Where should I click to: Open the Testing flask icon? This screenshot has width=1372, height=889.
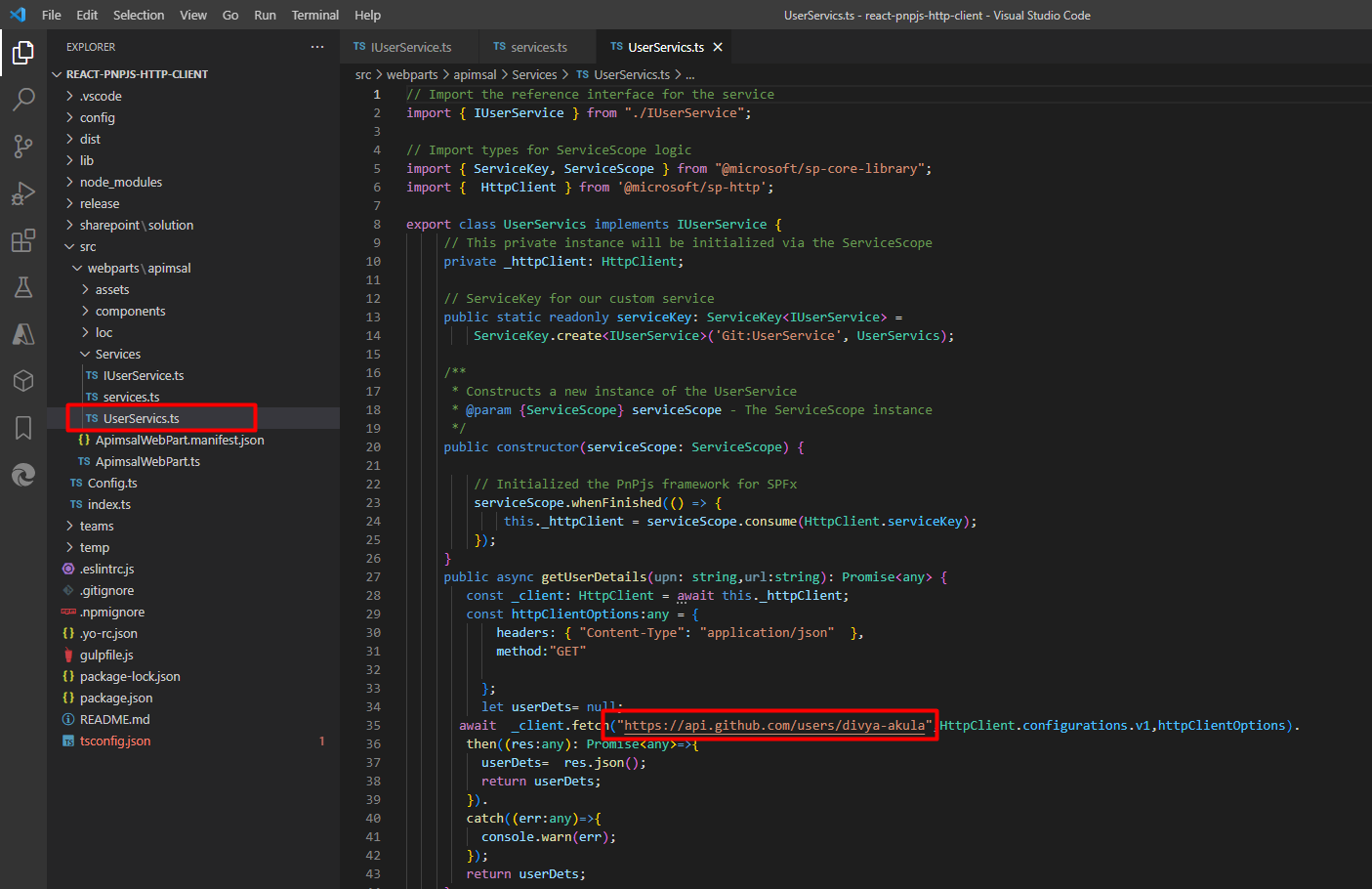pos(23,286)
